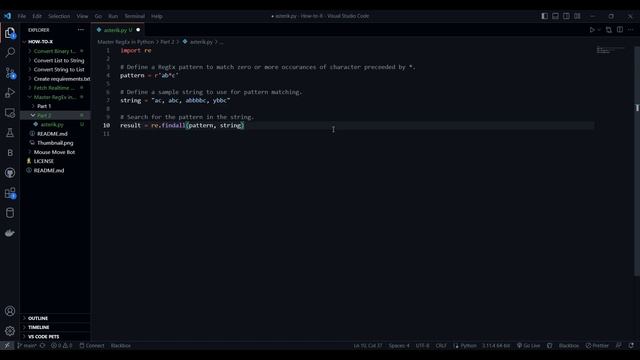
Task: Expand the Convert List to String folder
Action: click(x=55, y=60)
